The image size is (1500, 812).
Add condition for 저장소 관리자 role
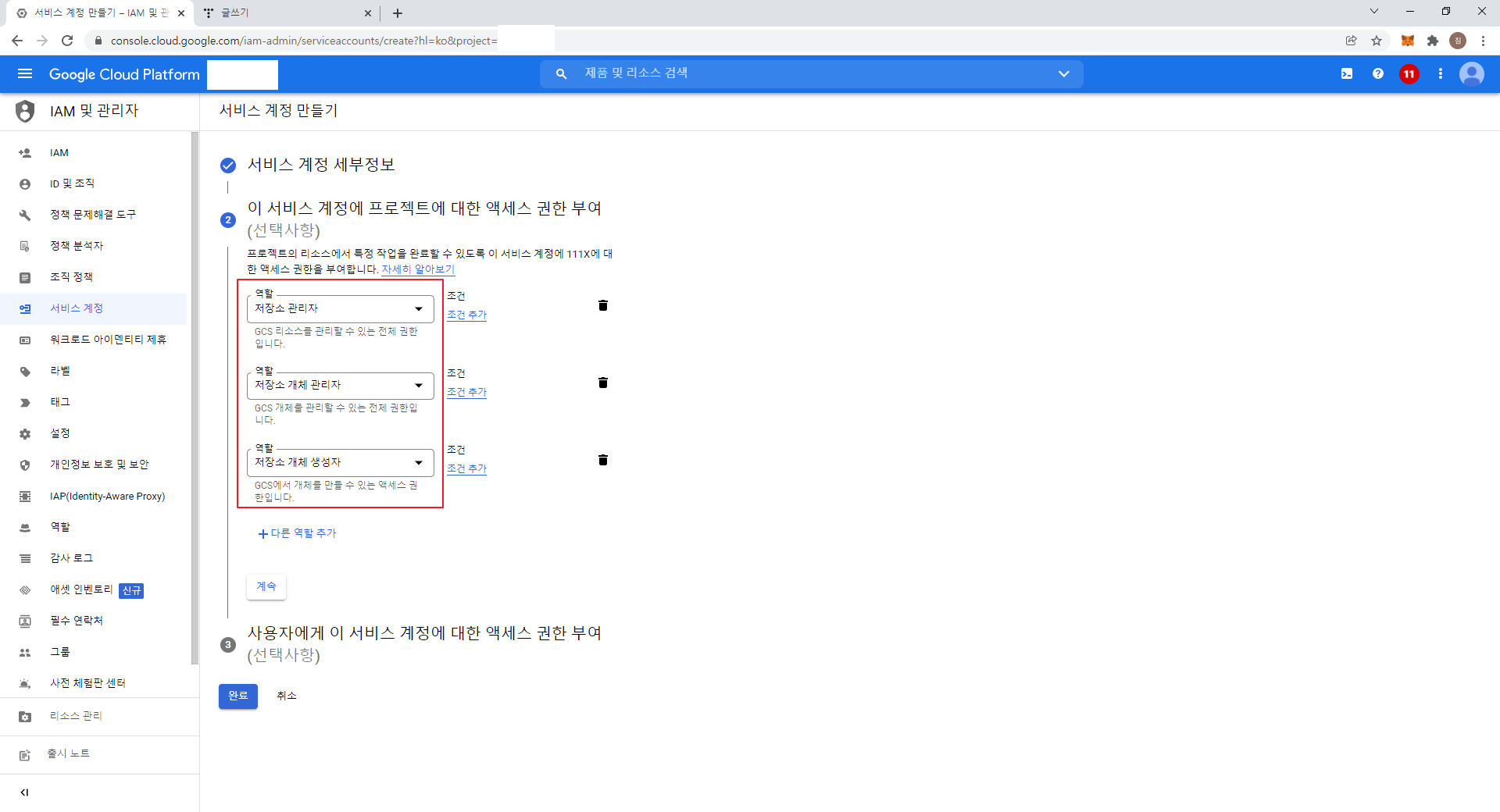click(467, 315)
